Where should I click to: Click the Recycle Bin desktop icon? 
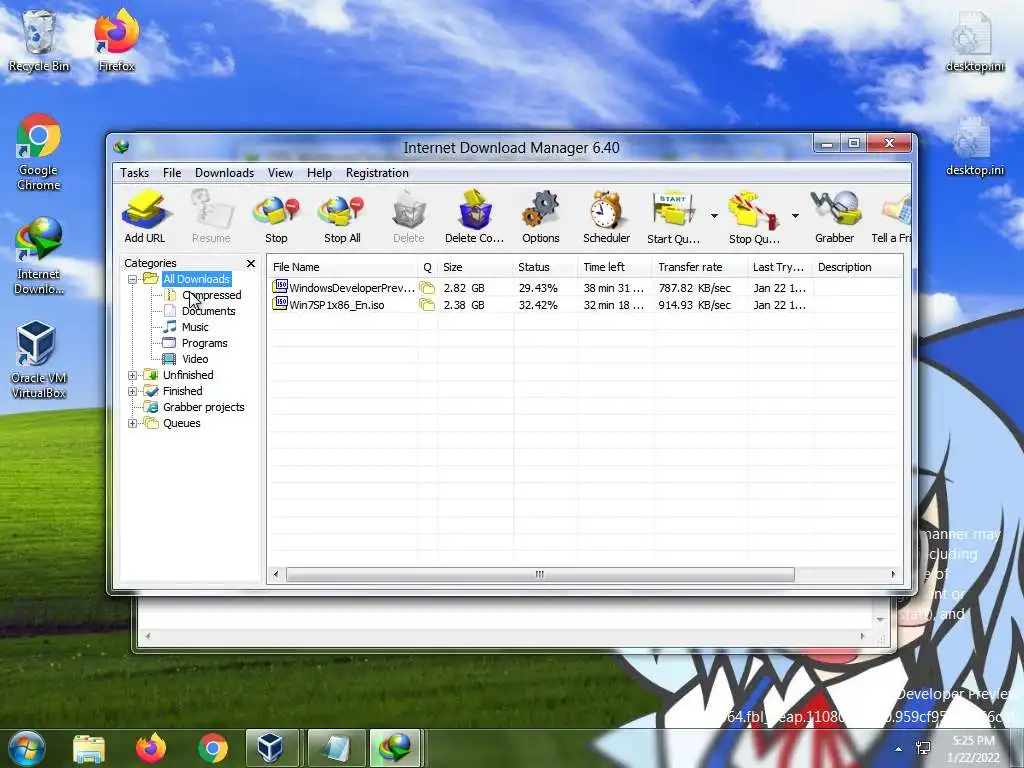39,40
